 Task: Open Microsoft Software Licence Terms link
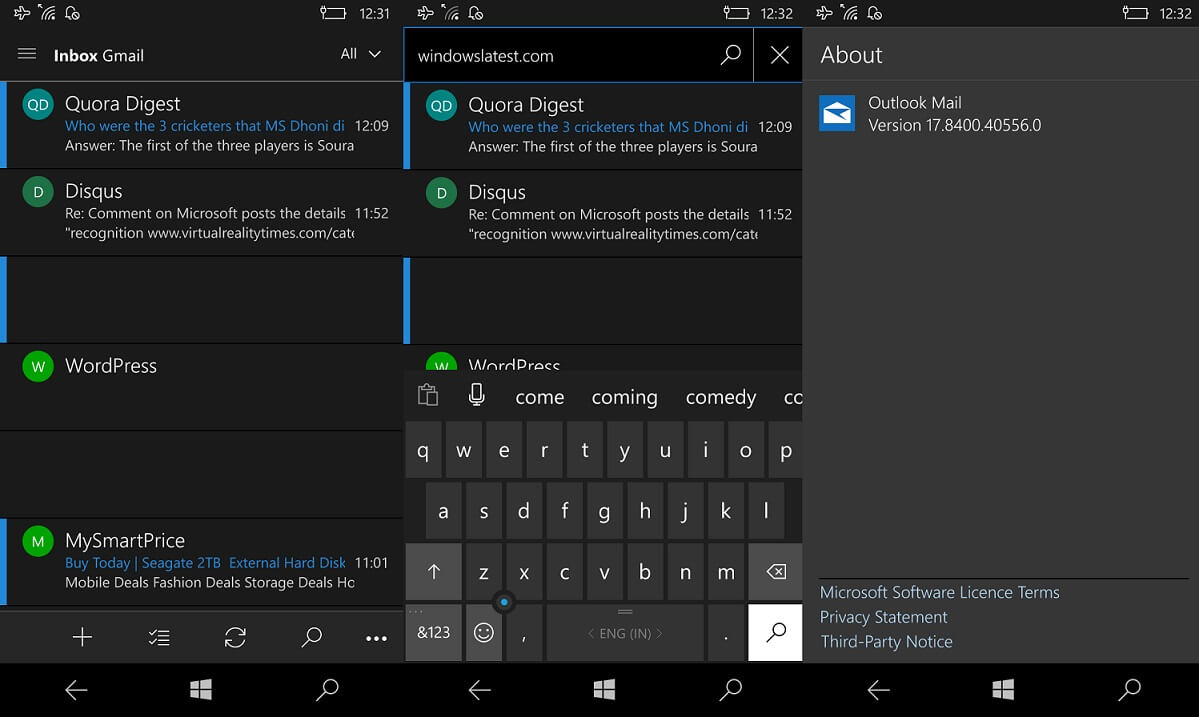[940, 592]
